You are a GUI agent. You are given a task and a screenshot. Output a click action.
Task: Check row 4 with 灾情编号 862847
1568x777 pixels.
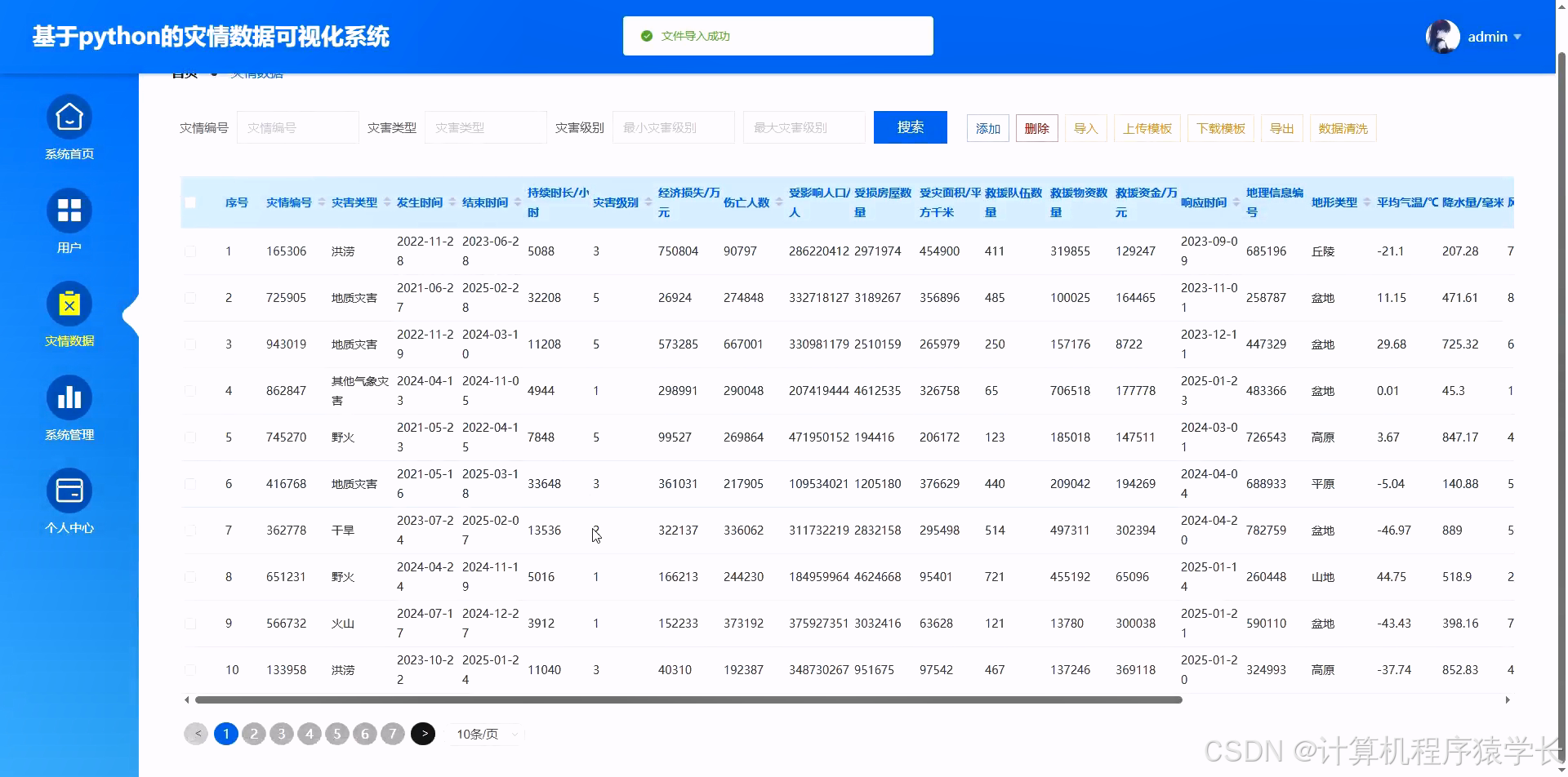tap(190, 391)
